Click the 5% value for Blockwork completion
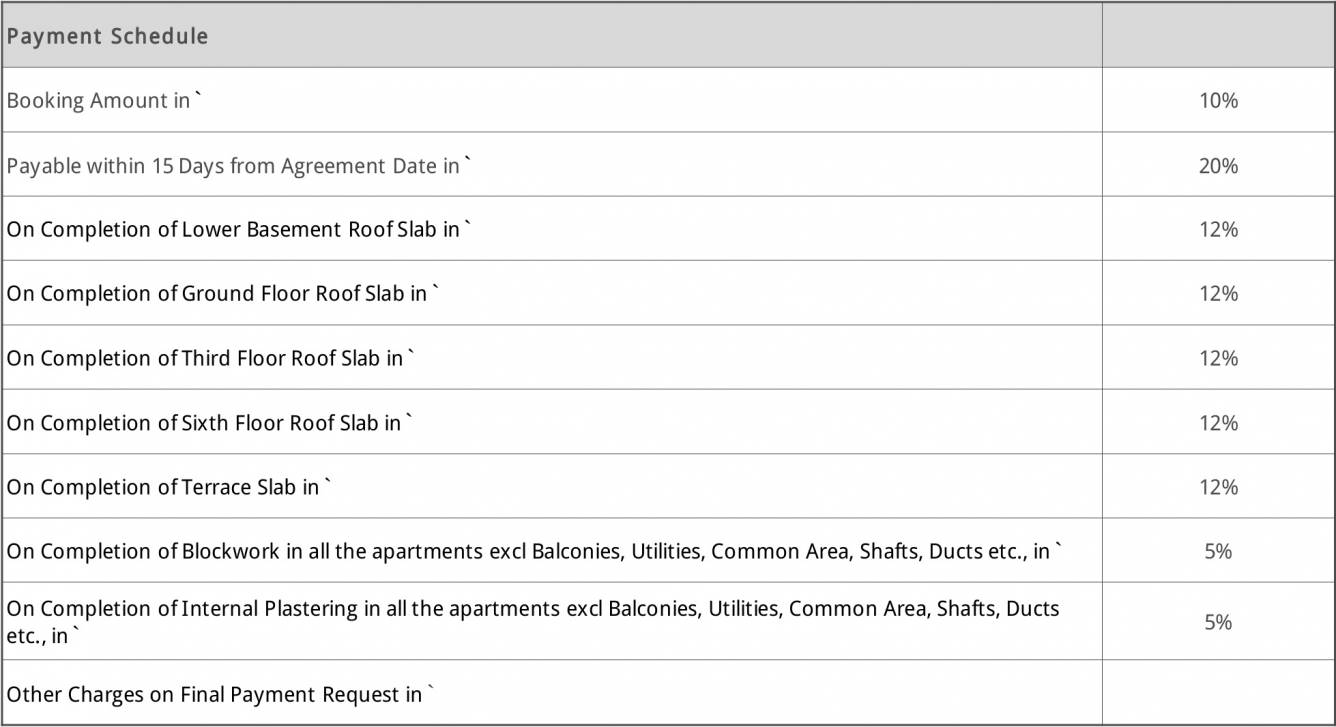Screen dimensions: 1336x727 [1218, 551]
